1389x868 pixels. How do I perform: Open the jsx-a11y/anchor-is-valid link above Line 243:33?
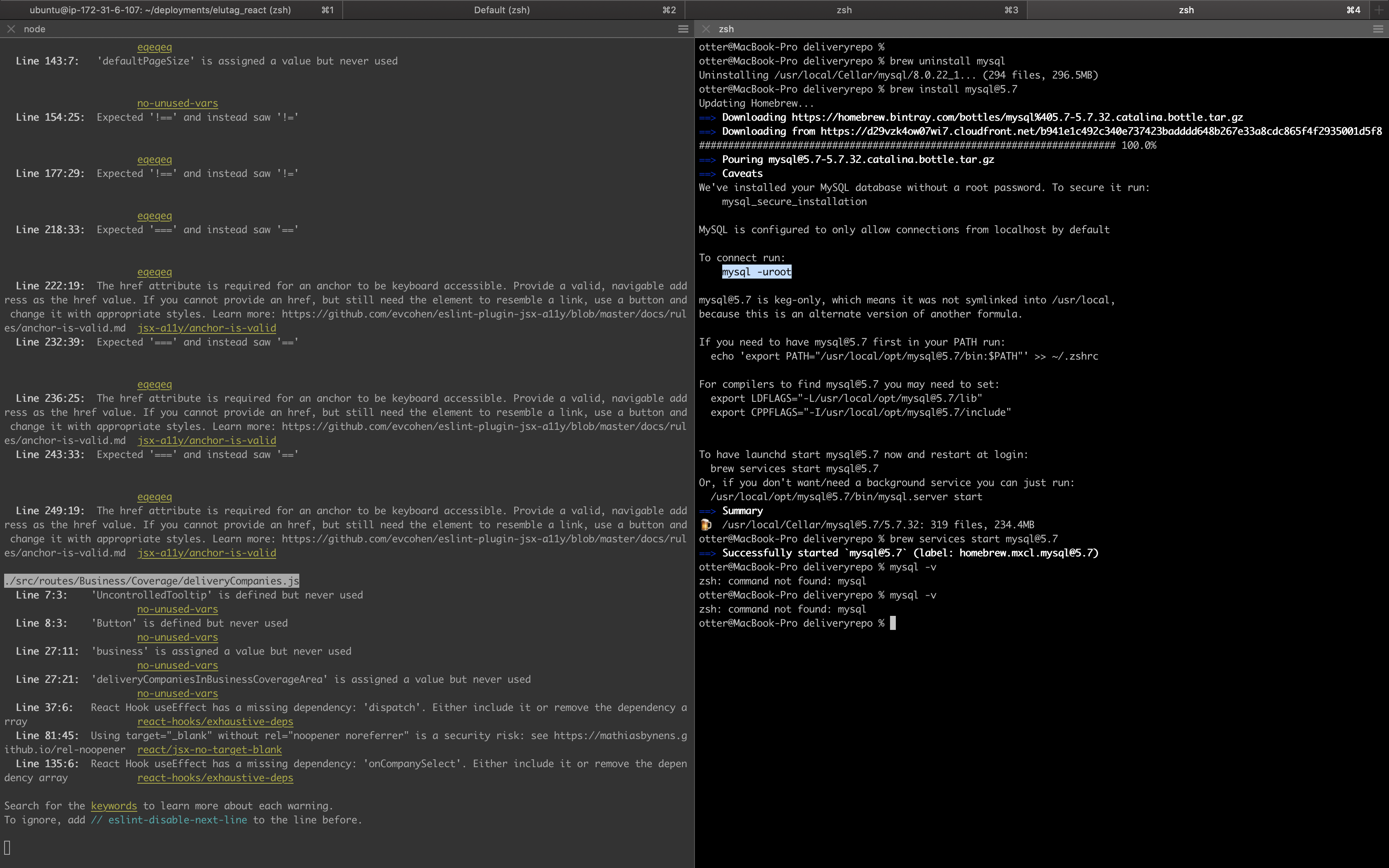[207, 441]
